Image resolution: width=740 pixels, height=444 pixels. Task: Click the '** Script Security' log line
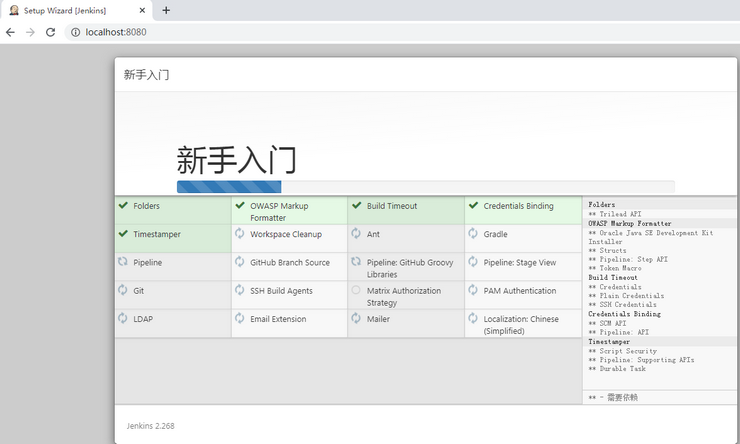(x=622, y=351)
